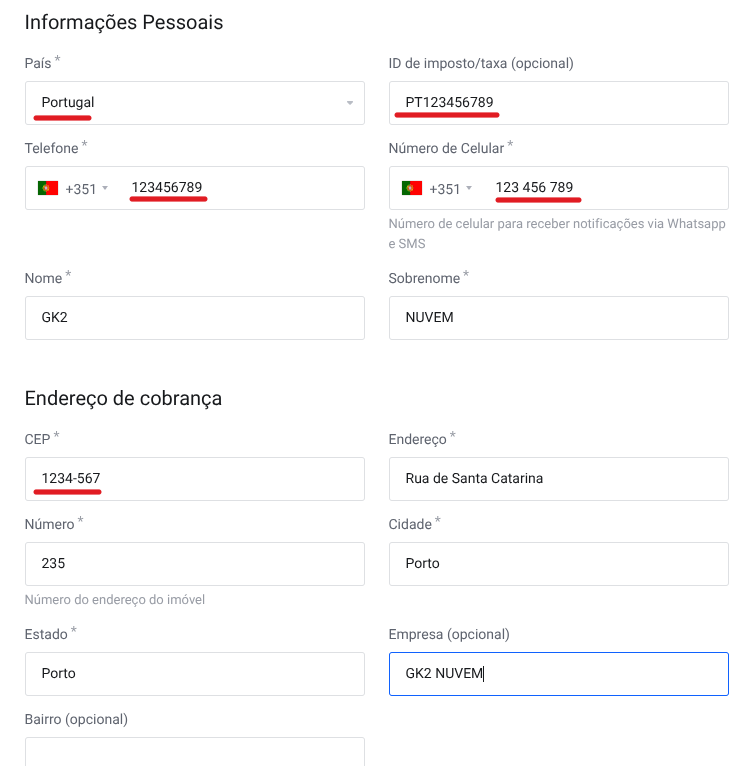
Task: Focus the Número de Celular input
Action: [600, 188]
